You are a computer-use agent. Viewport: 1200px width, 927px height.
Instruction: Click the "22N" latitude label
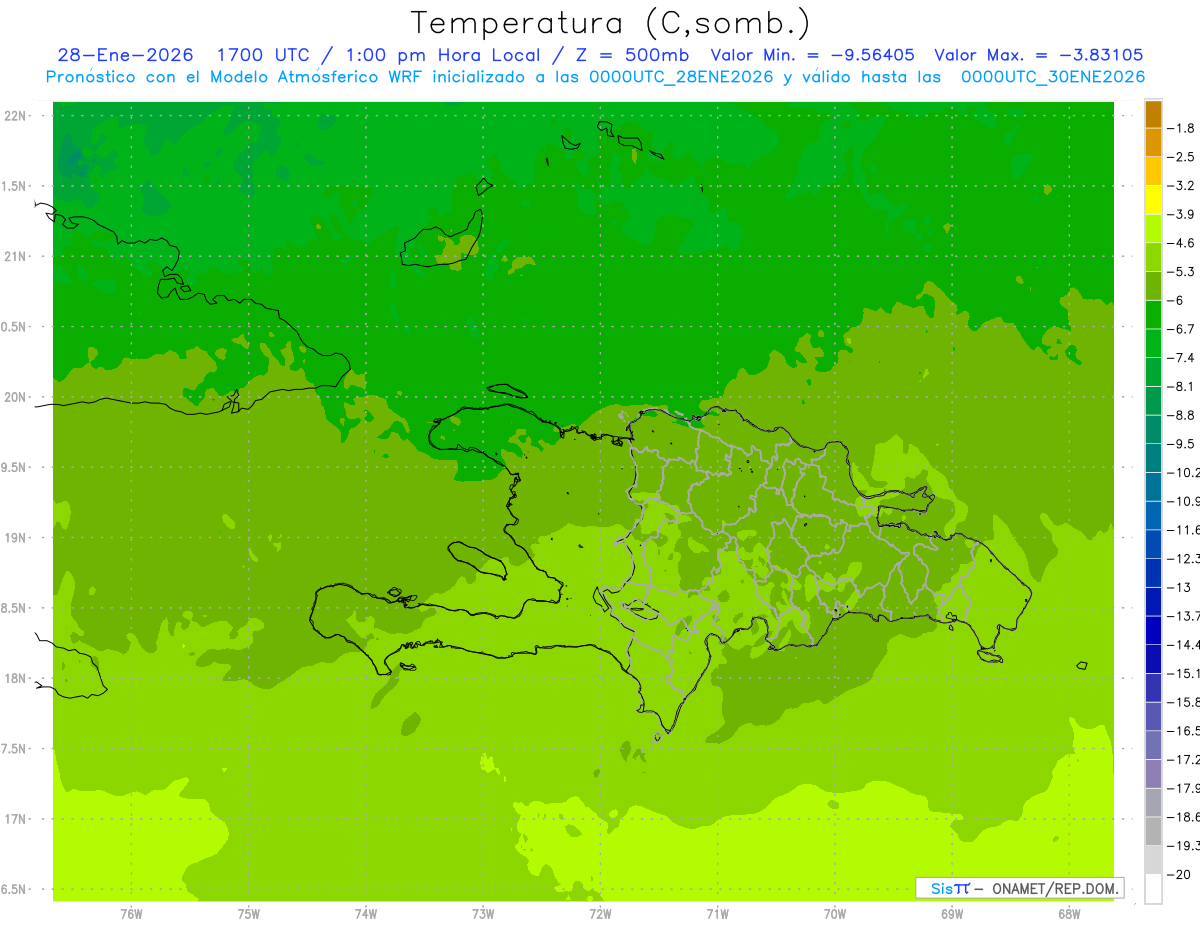[14, 116]
